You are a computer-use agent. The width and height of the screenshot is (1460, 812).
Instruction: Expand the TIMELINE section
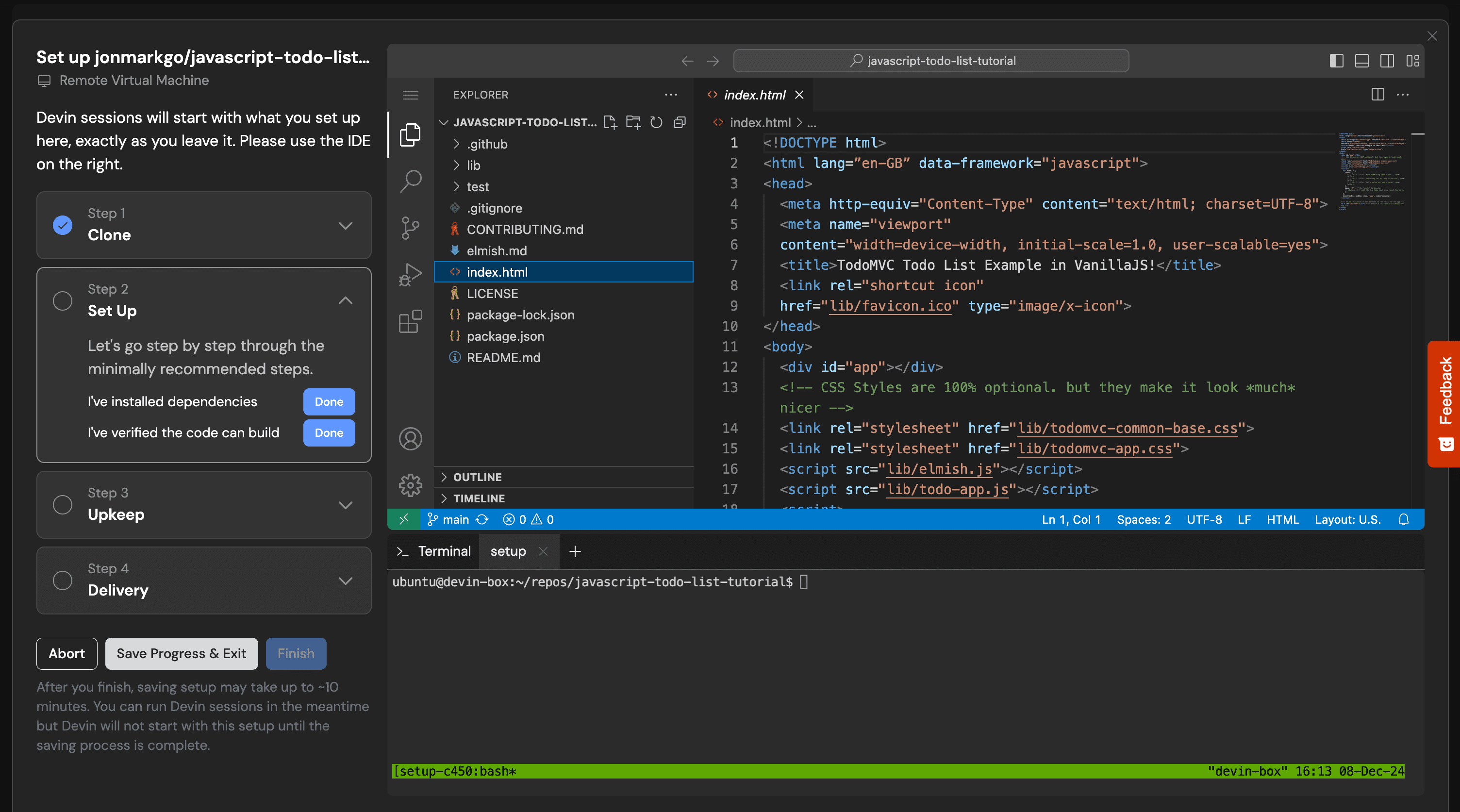tap(564, 498)
